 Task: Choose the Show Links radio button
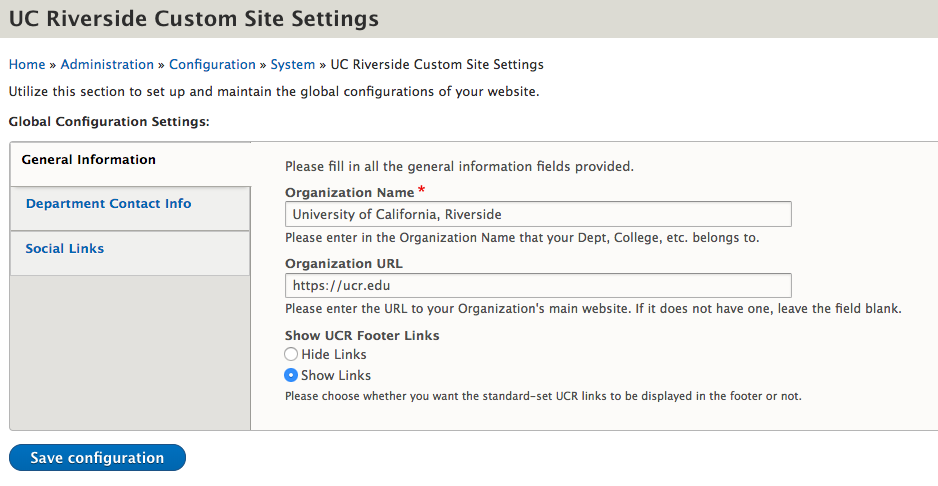[291, 376]
